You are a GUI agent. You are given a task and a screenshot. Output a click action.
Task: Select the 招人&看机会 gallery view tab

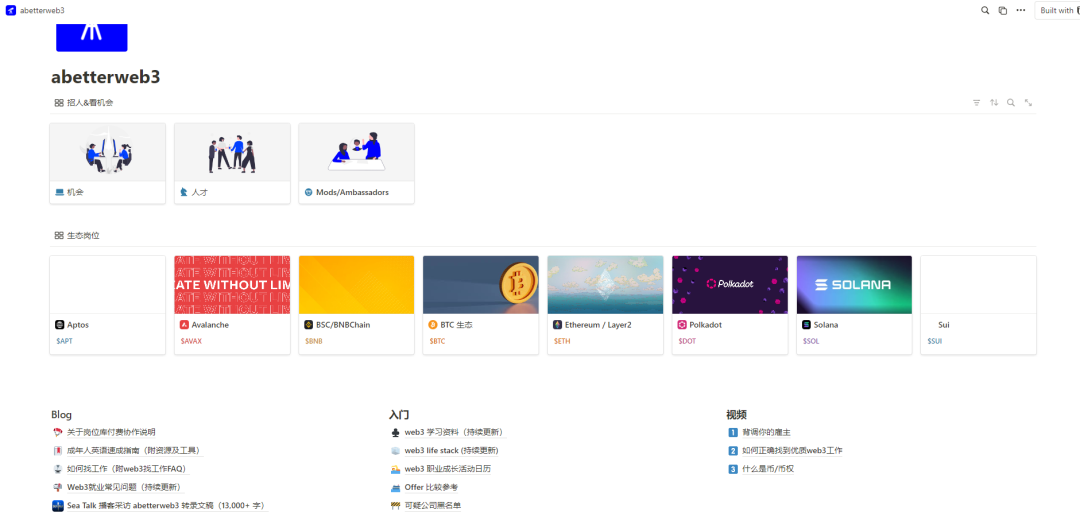(83, 103)
